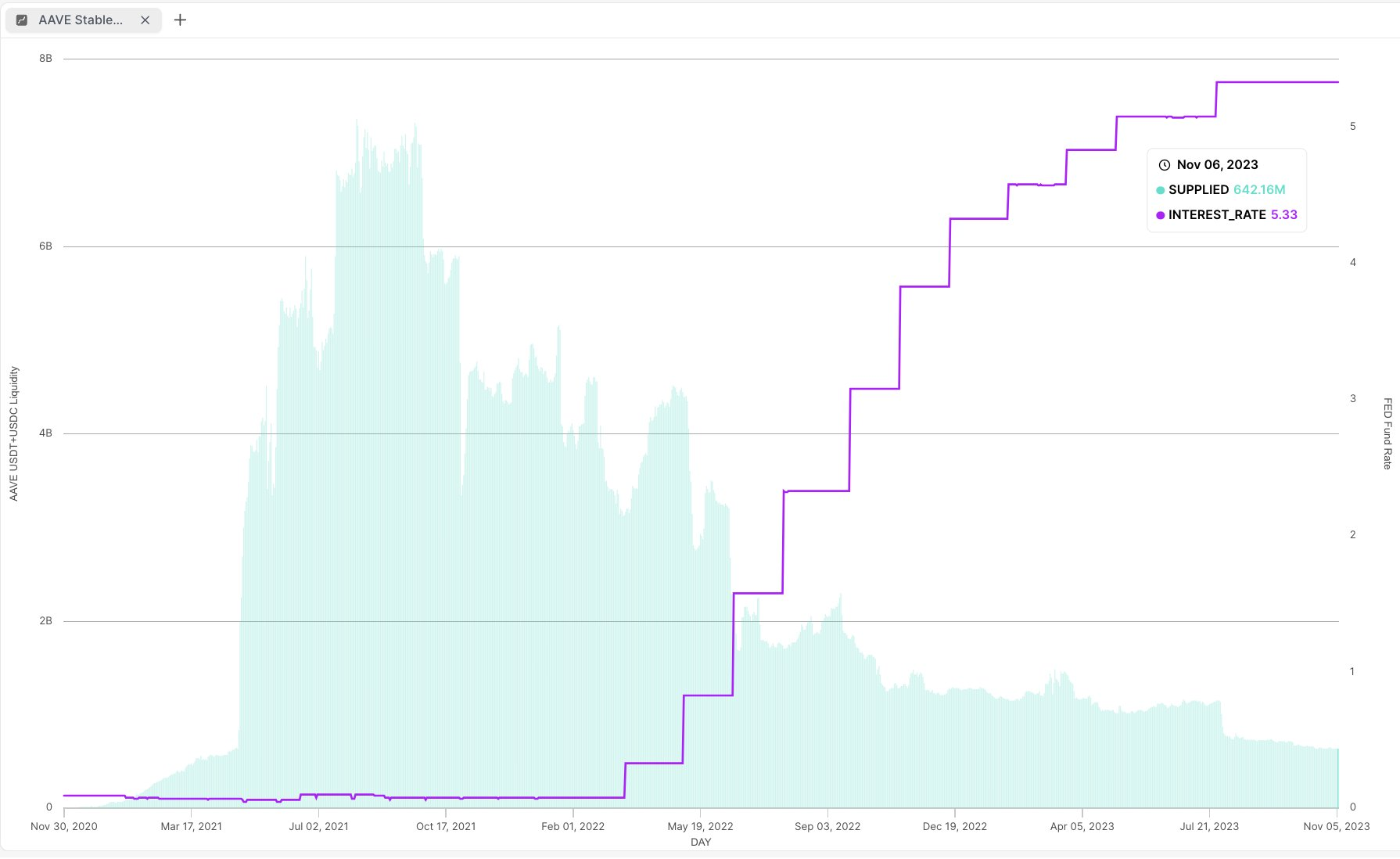Click the right axis tick label 2
Image resolution: width=1400 pixels, height=859 pixels.
[x=1353, y=534]
